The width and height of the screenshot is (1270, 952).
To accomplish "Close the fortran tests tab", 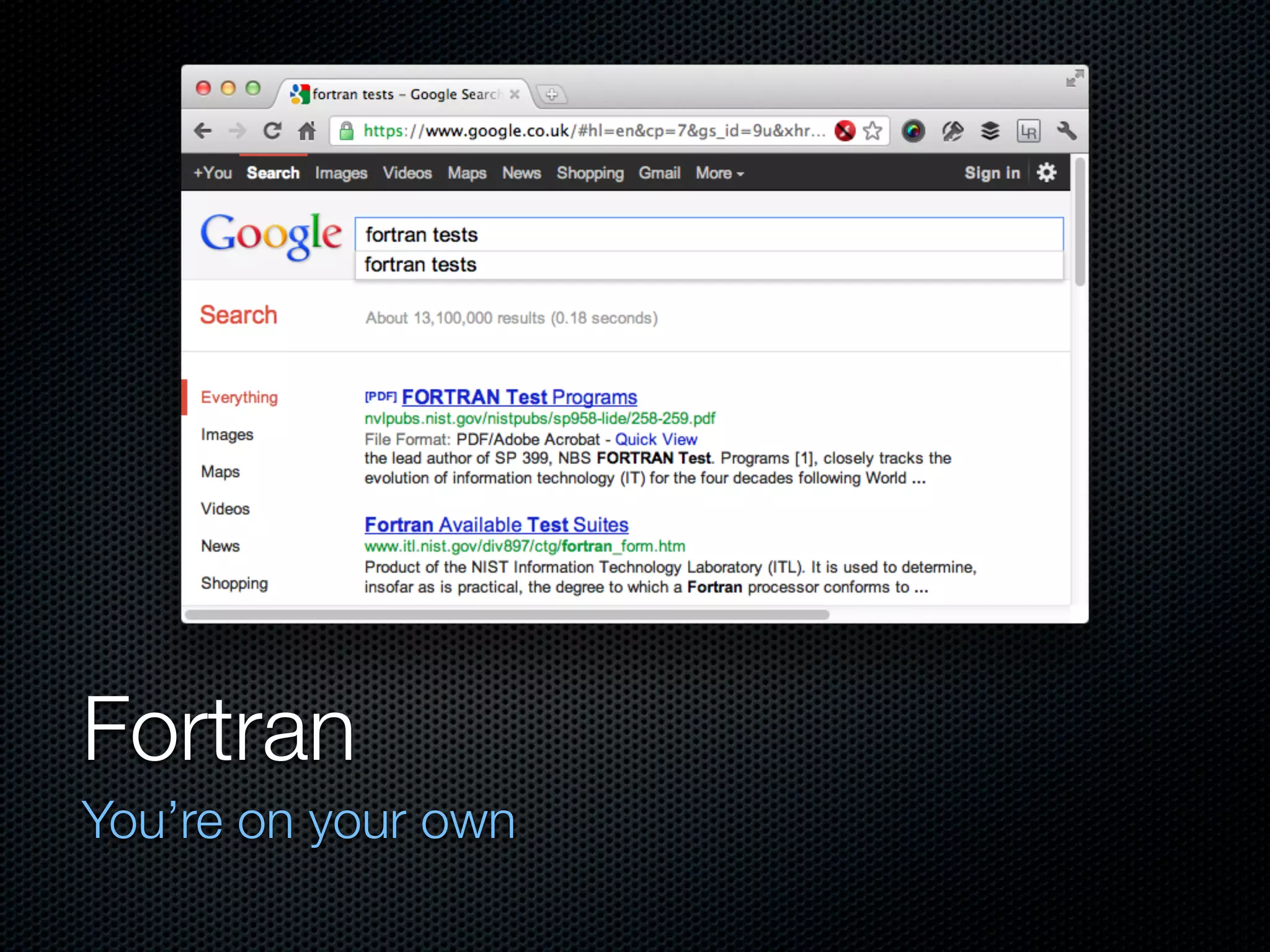I will pyautogui.click(x=514, y=94).
